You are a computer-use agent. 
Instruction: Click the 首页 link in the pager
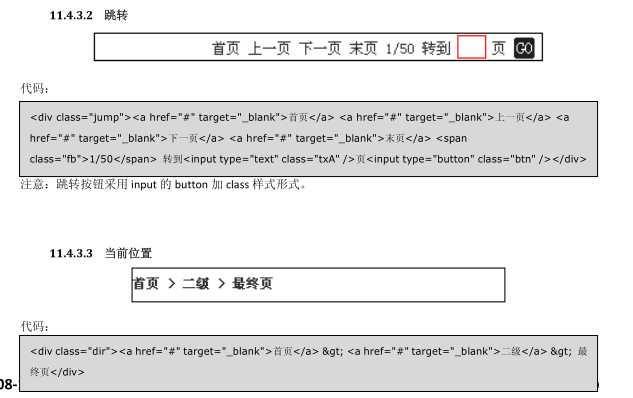tap(226, 48)
